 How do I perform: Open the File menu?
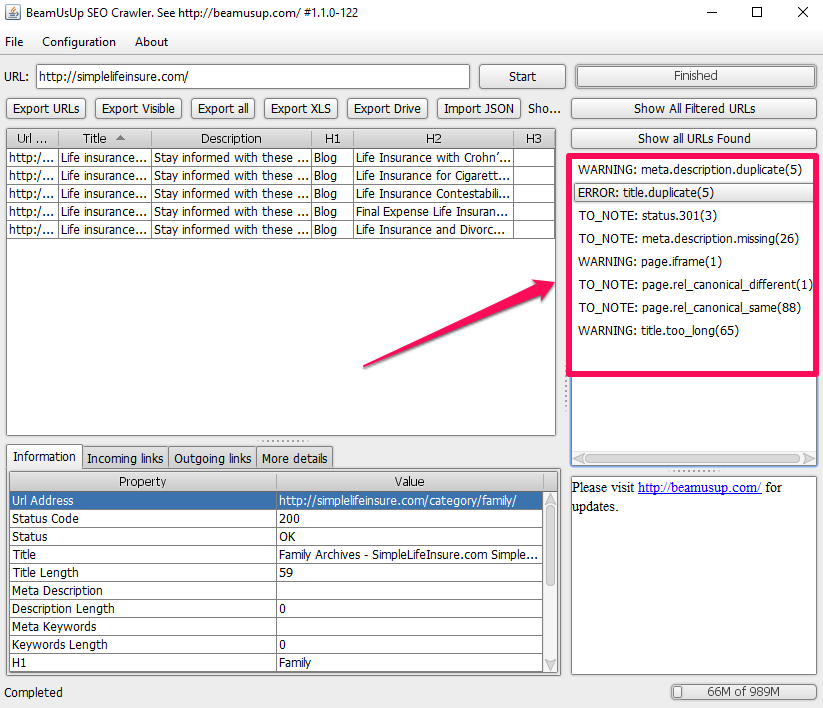click(x=14, y=42)
